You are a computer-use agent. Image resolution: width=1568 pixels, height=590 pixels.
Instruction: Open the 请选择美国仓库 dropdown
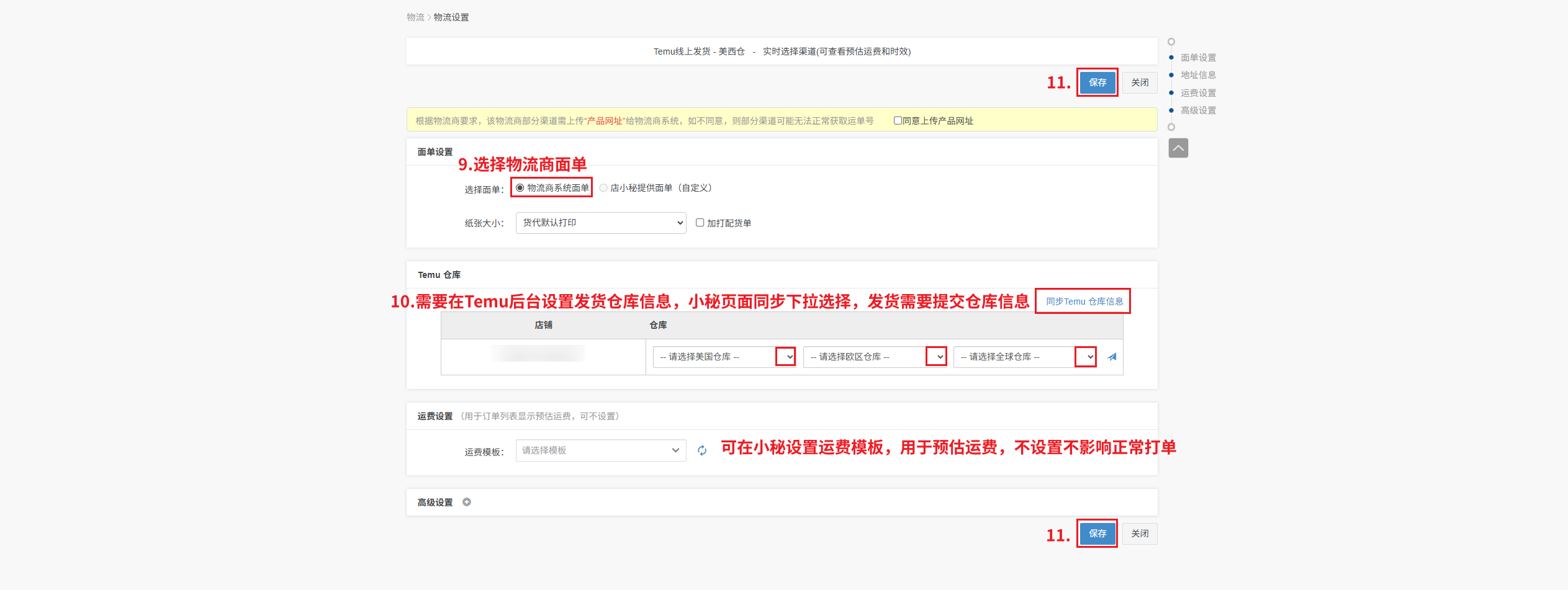click(x=724, y=357)
